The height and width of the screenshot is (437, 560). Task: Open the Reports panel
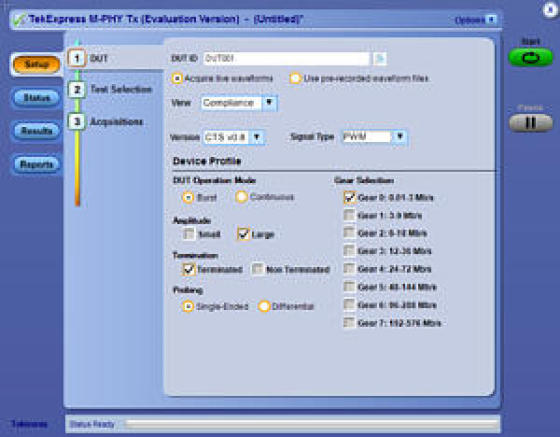click(x=36, y=165)
